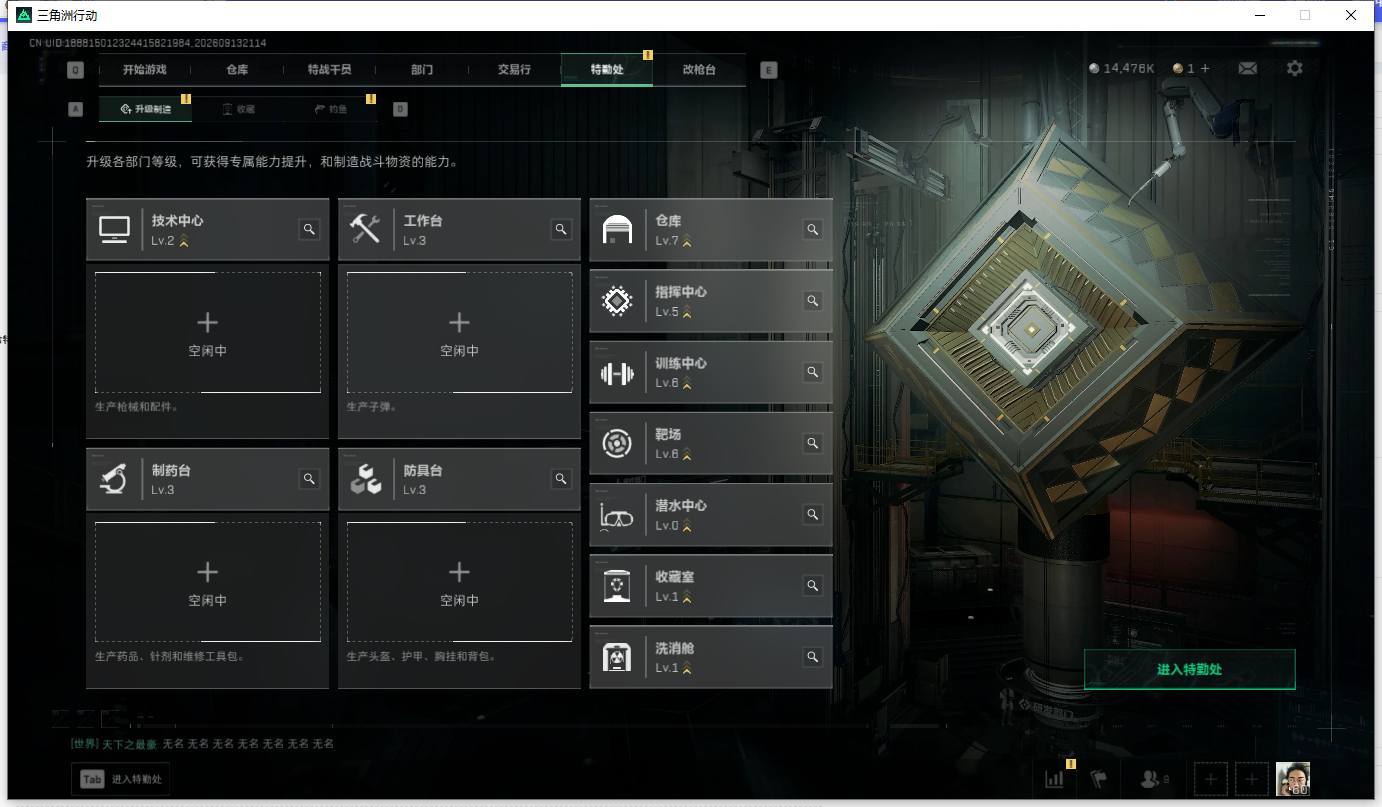Open the mail envelope icon
This screenshot has width=1382, height=807.
tap(1247, 68)
